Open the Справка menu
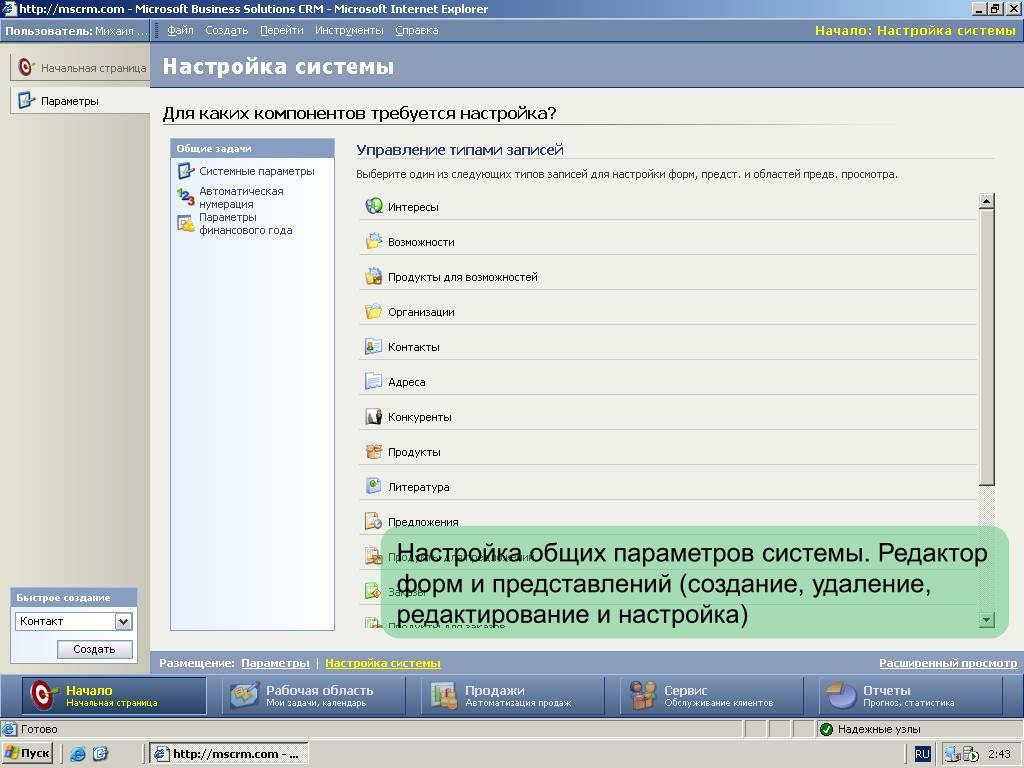This screenshot has width=1024, height=768. pos(417,31)
